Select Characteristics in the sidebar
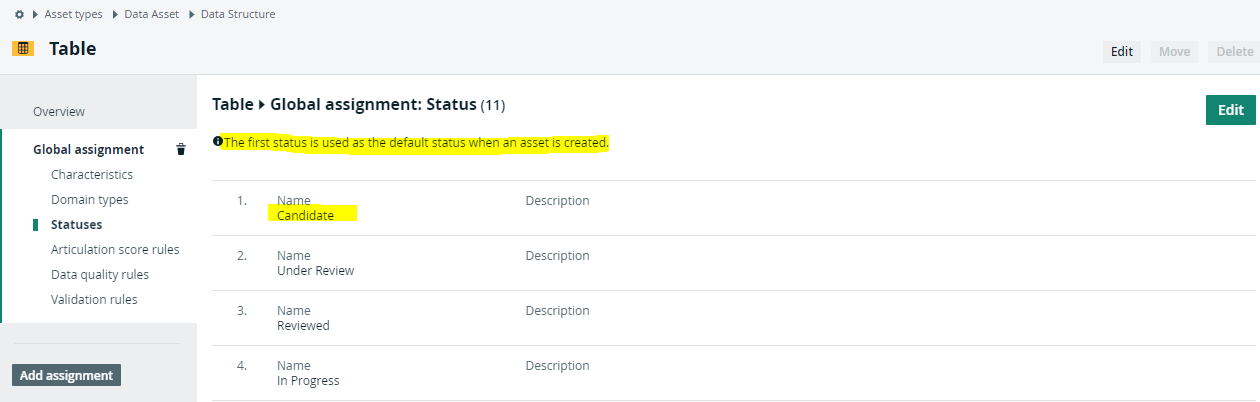The image size is (1260, 402). (x=92, y=174)
